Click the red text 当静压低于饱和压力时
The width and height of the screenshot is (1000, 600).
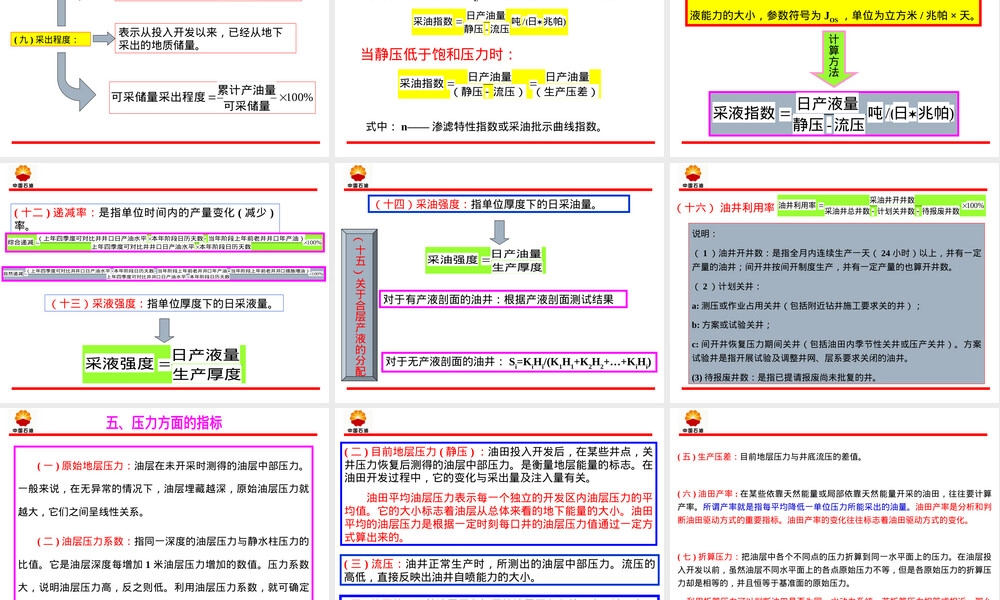[x=437, y=55]
